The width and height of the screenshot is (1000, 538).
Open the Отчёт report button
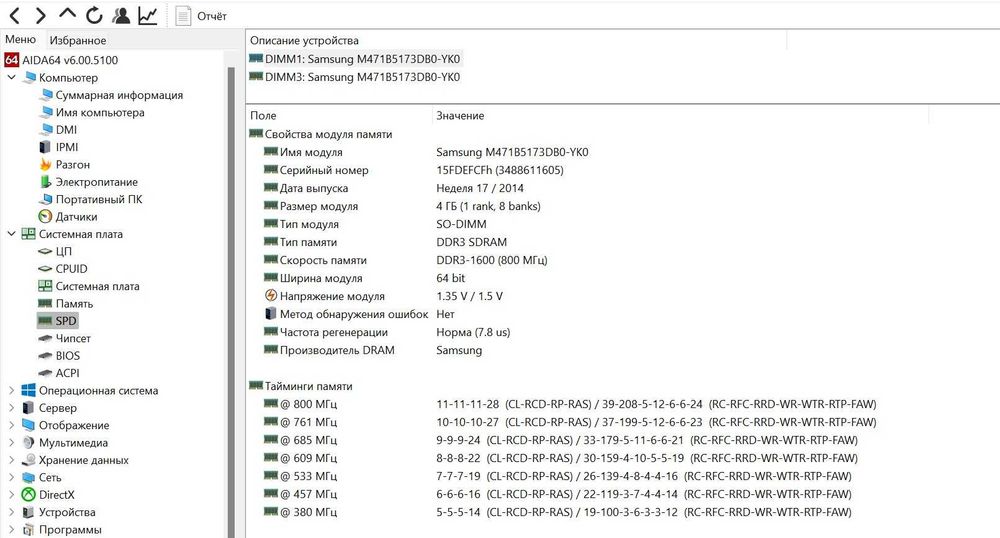tap(201, 16)
